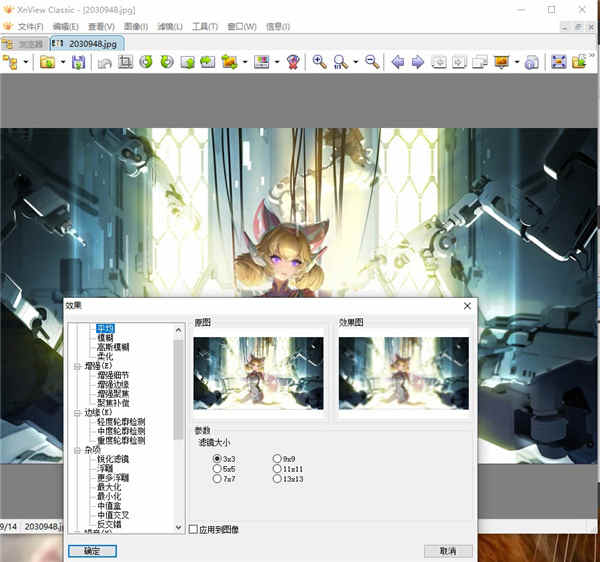
Task: Enable the 应用到图像 checkbox
Action: coord(193,529)
